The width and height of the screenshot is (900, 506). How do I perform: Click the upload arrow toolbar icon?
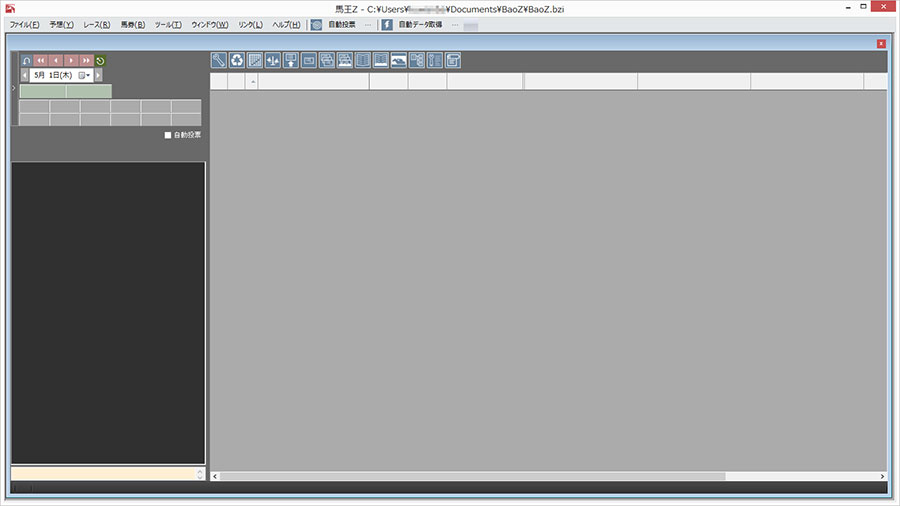pyautogui.click(x=290, y=60)
